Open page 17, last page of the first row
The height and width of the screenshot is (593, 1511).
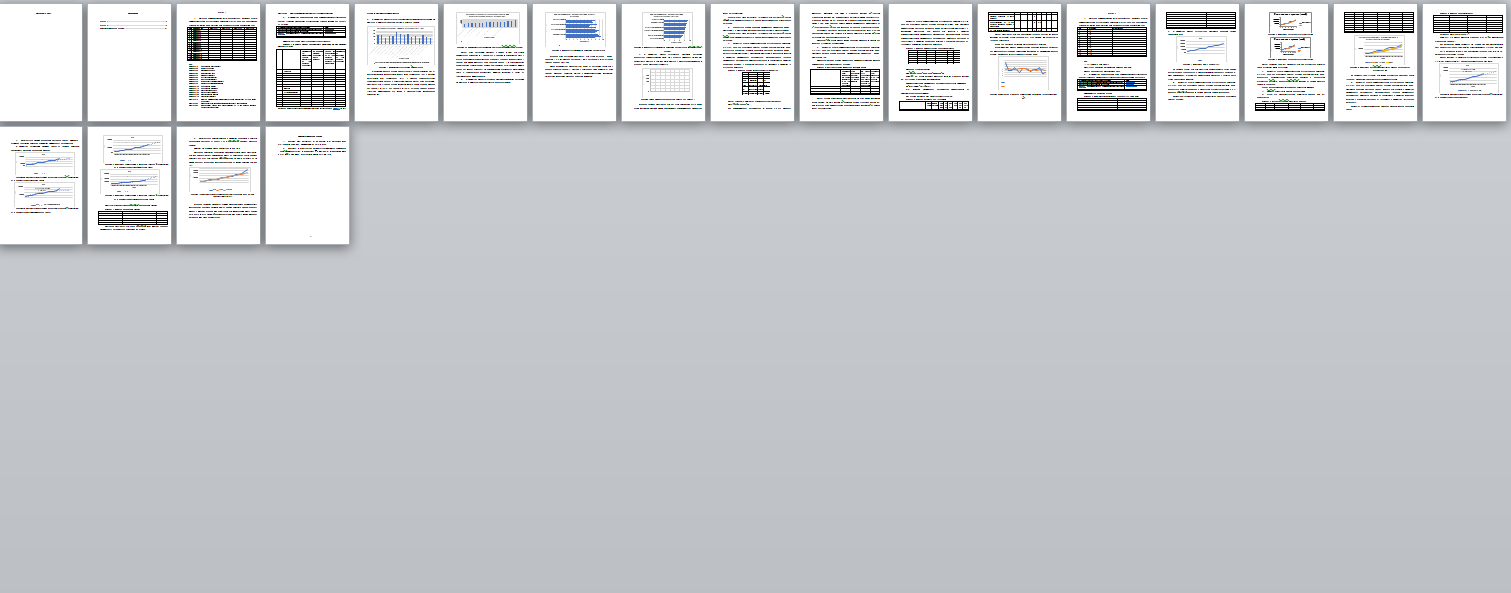pos(1465,63)
